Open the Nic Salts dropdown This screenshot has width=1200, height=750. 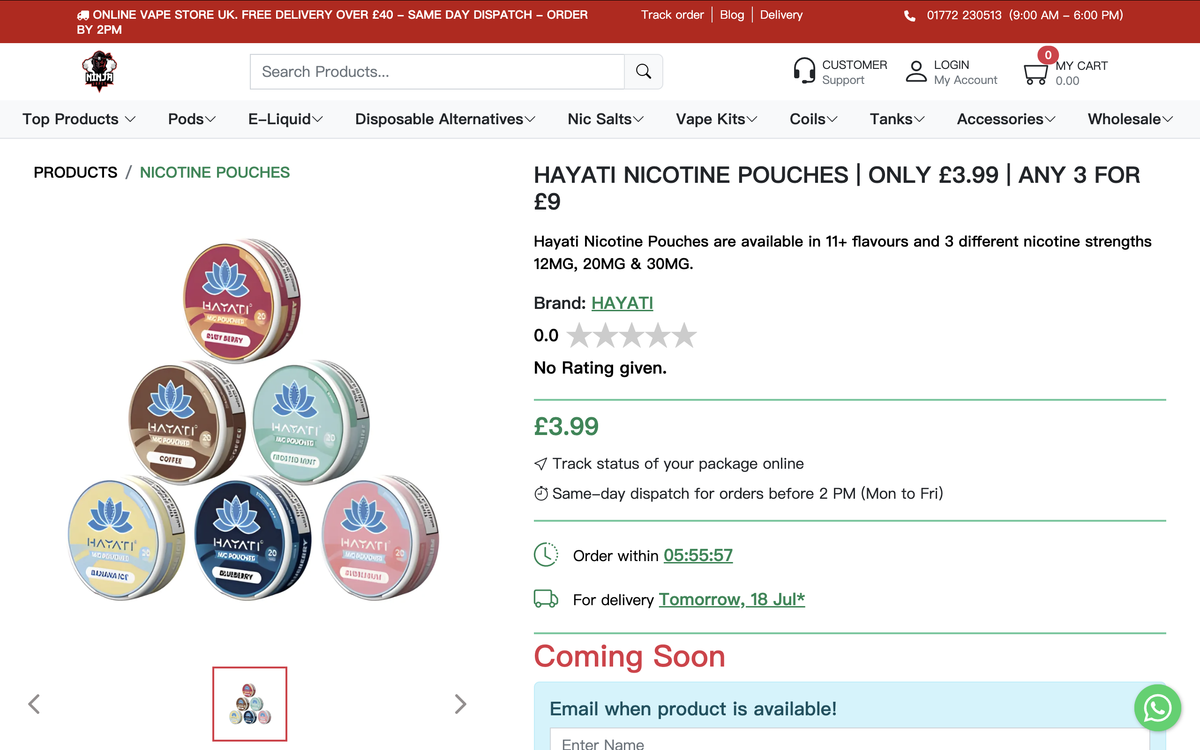(606, 119)
